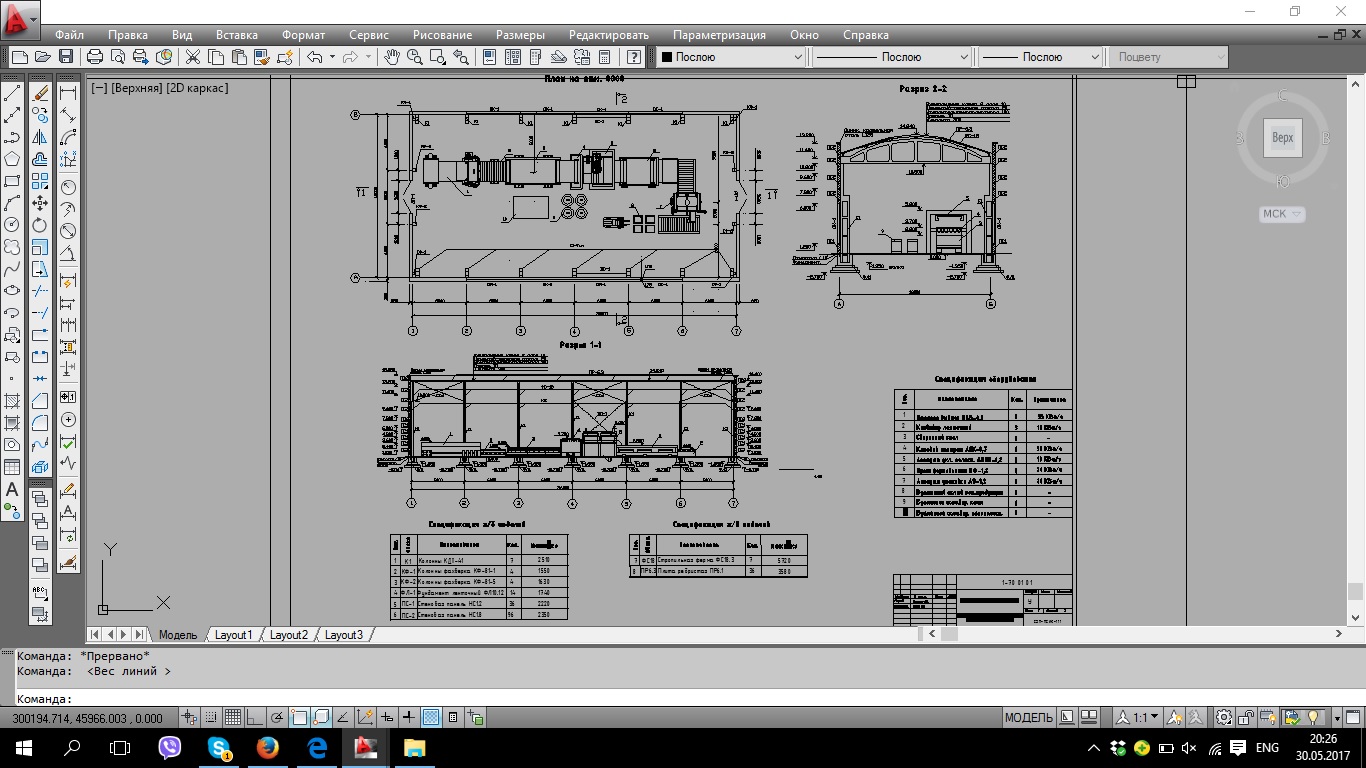Select the Line drawing tool
Viewport: 1366px width, 768px height.
pos(12,93)
